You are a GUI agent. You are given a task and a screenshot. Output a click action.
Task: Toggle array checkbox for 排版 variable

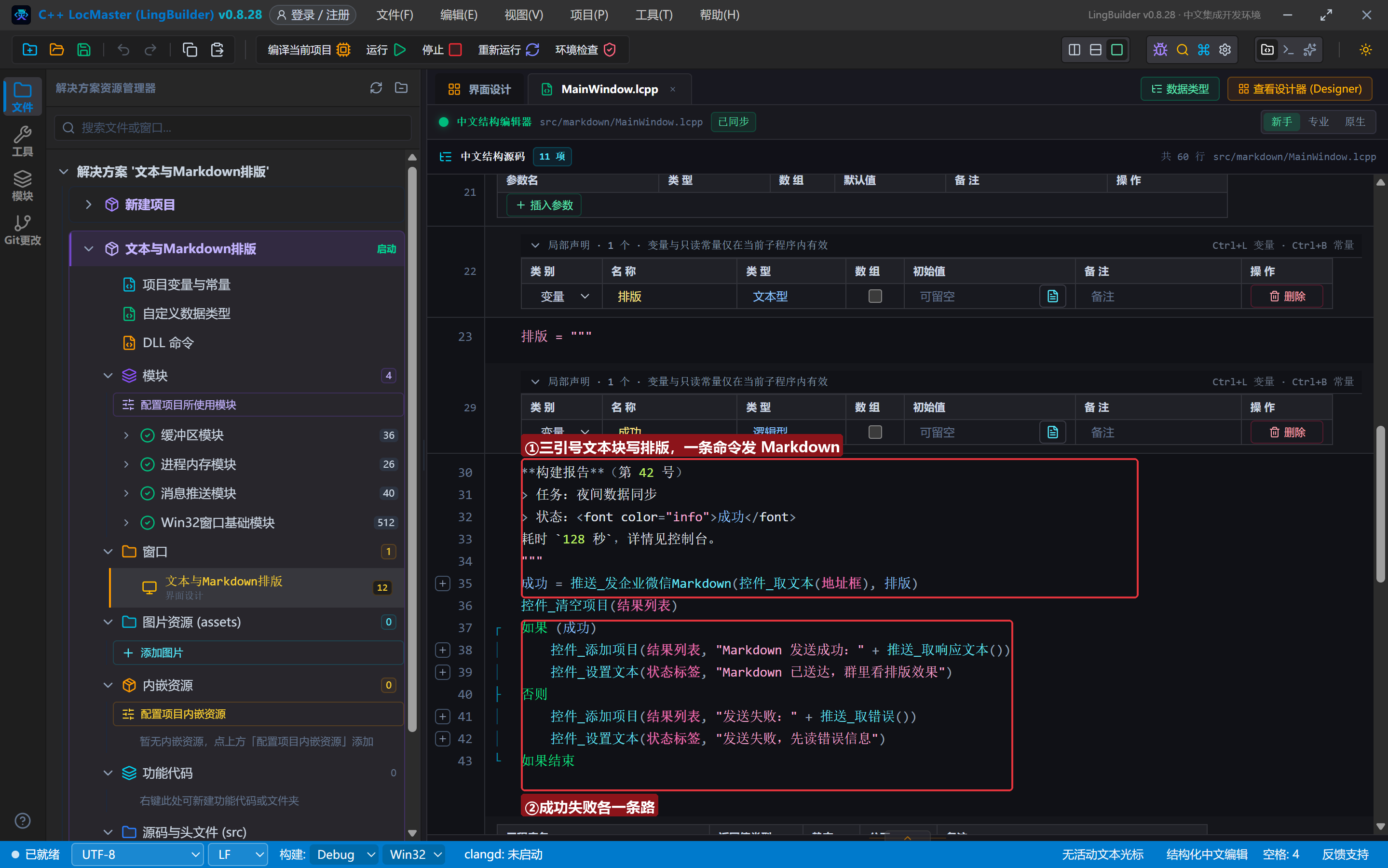coord(875,296)
